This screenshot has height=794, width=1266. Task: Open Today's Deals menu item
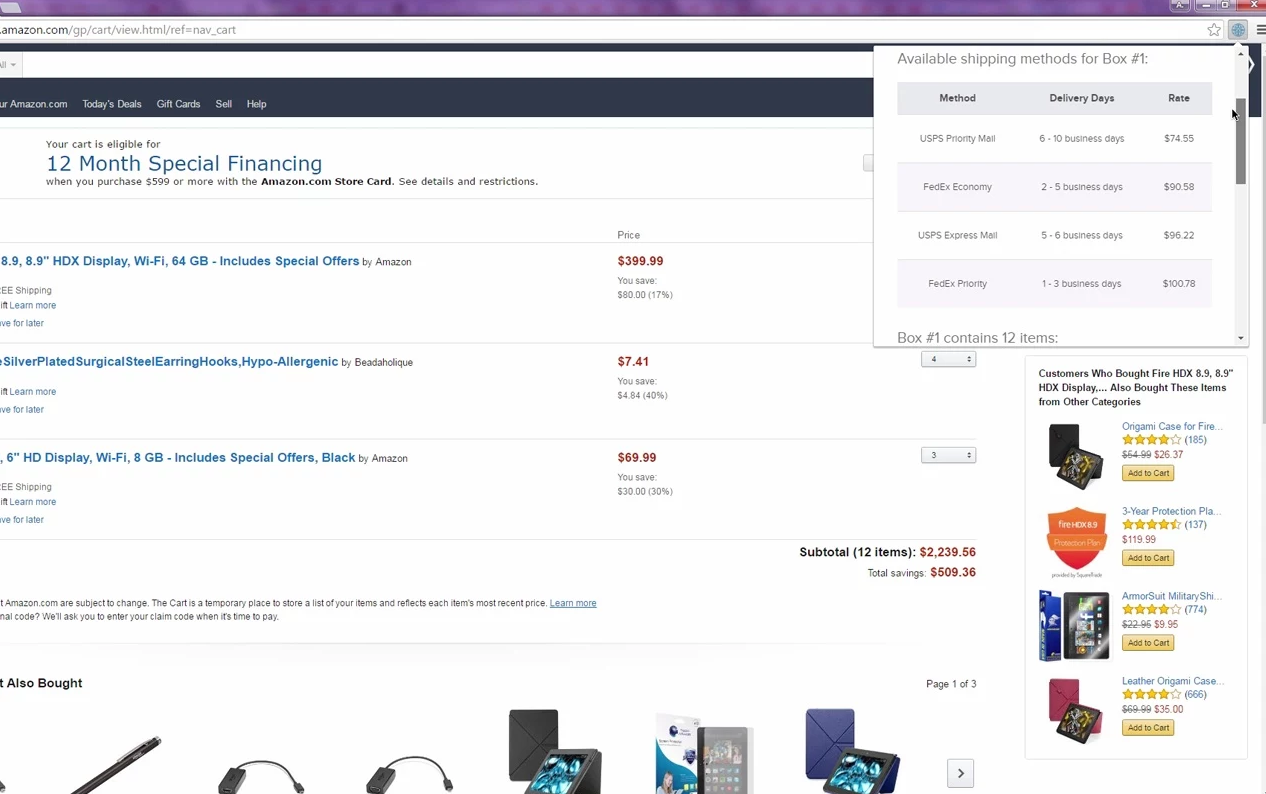tap(111, 103)
